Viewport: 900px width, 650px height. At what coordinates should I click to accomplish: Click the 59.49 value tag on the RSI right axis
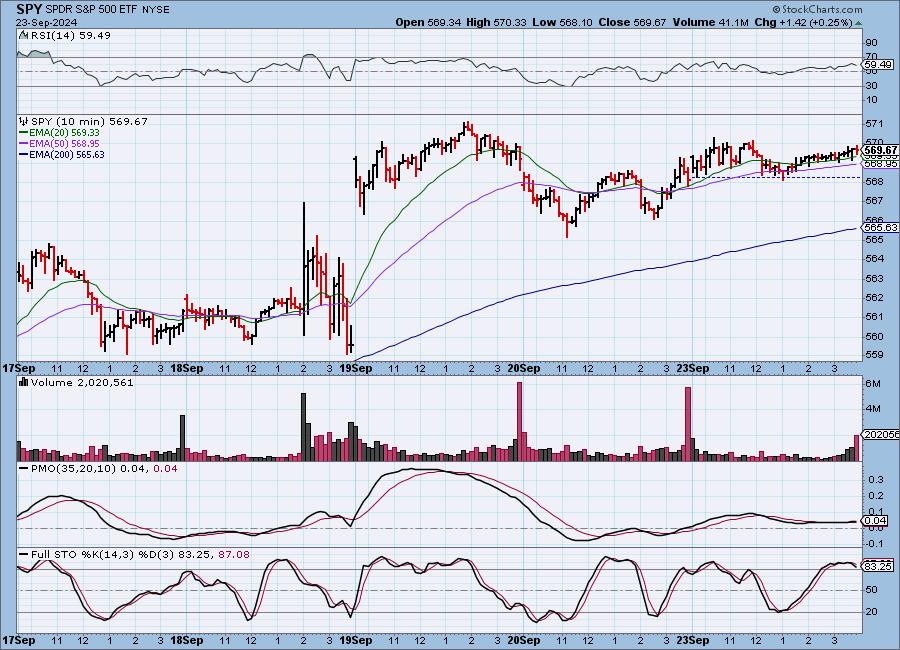pos(878,65)
